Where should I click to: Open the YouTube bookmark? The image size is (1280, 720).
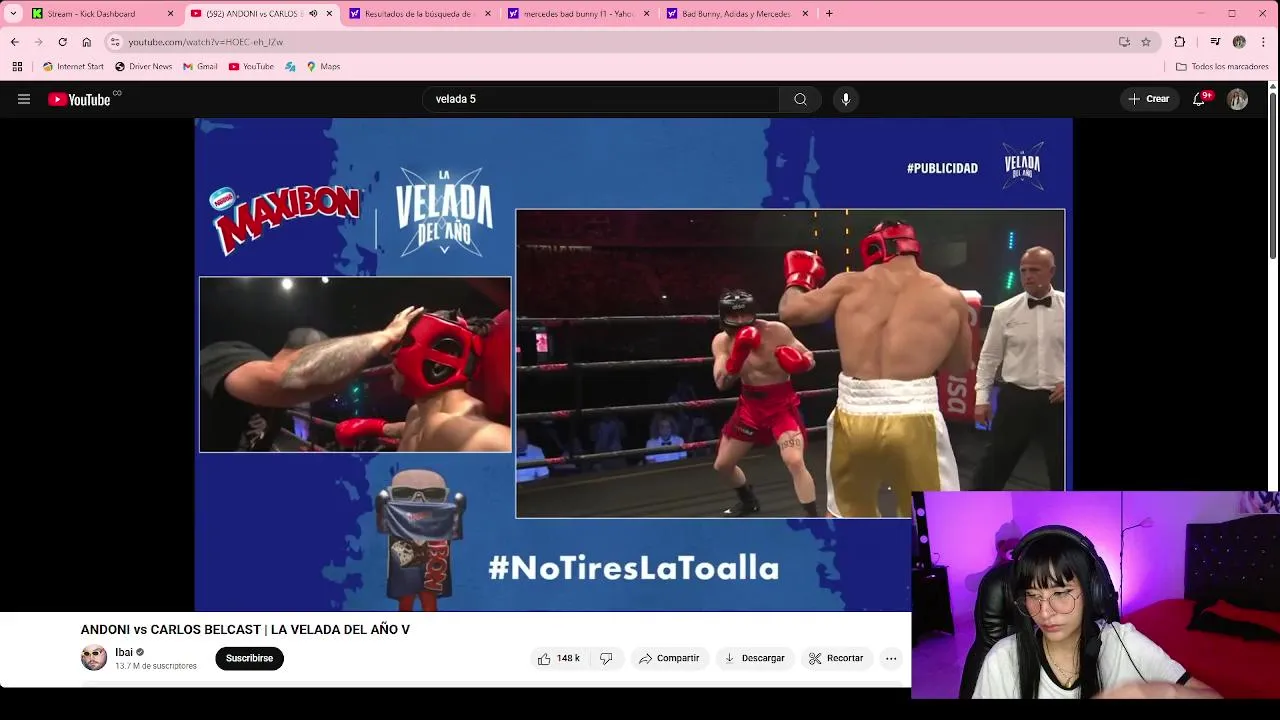(x=251, y=67)
